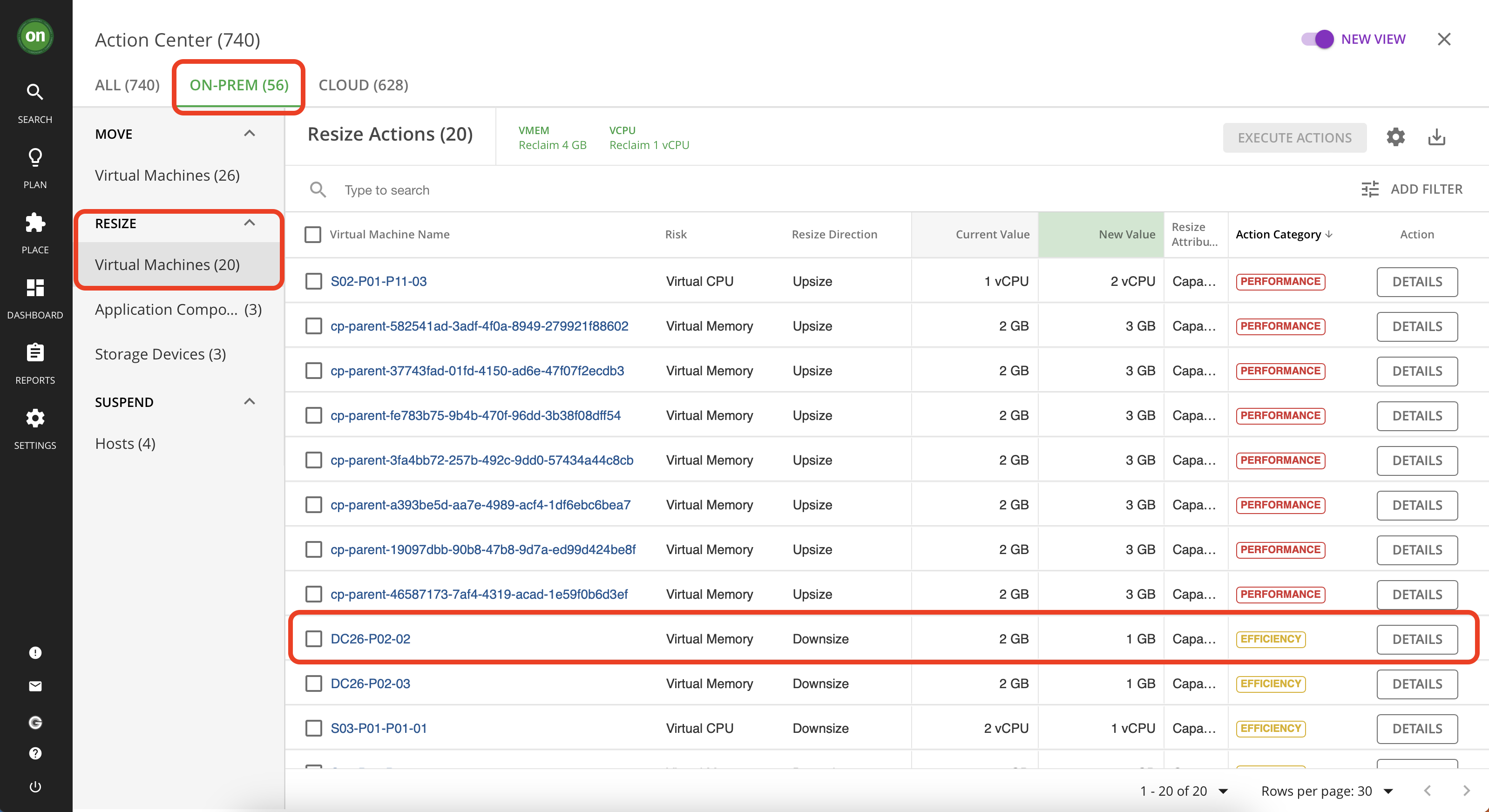1489x812 pixels.
Task: Open Details for S02-P01-P11-03
Action: (1417, 282)
